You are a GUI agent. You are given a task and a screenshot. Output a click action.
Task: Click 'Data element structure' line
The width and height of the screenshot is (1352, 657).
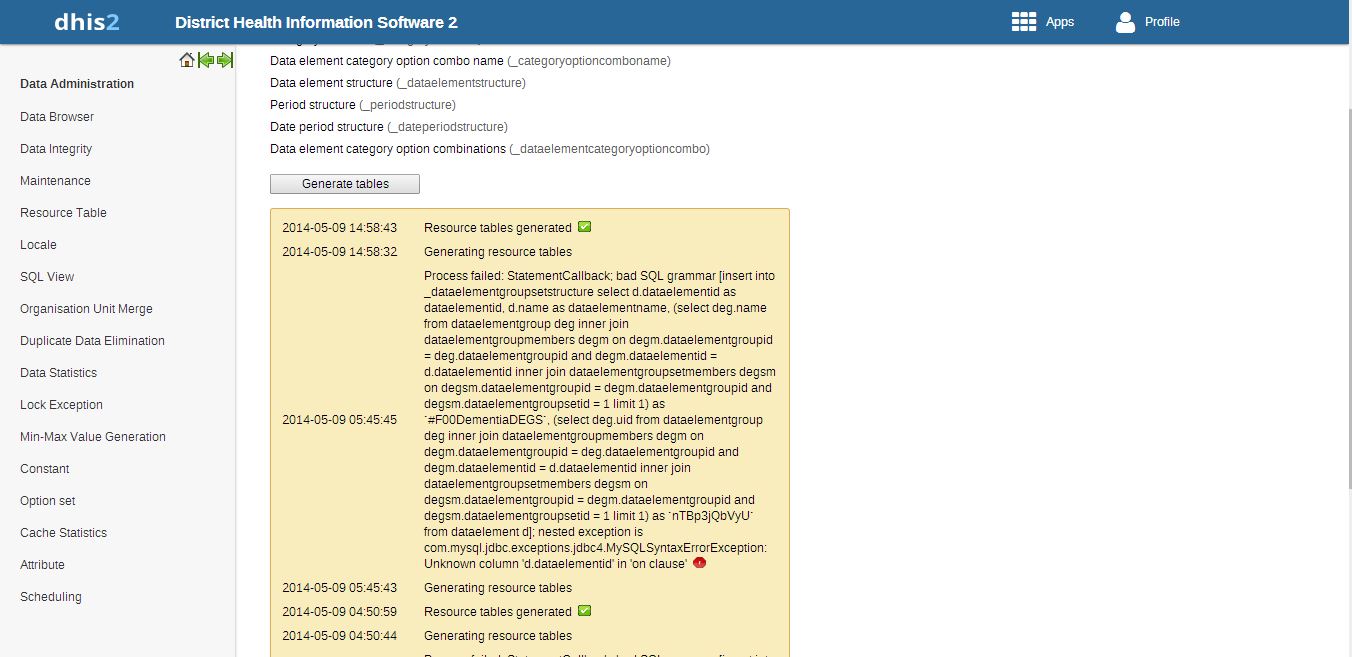click(x=398, y=83)
